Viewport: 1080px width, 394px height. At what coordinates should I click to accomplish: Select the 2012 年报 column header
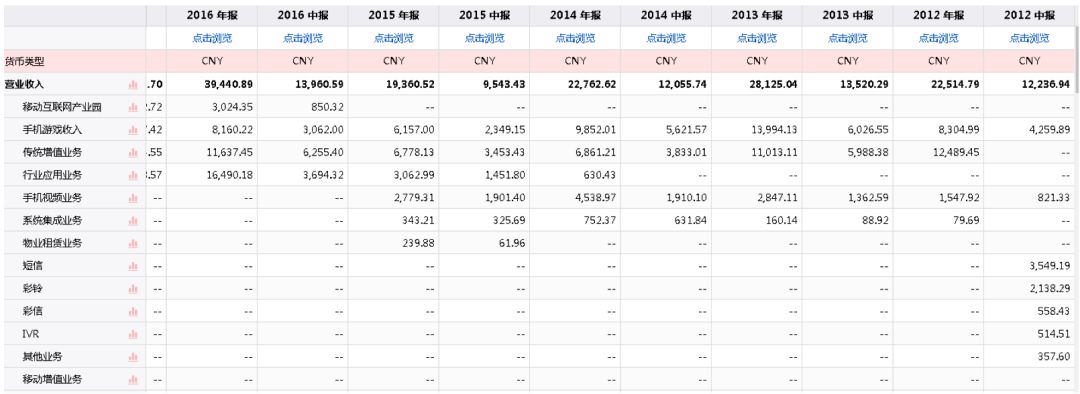click(939, 16)
